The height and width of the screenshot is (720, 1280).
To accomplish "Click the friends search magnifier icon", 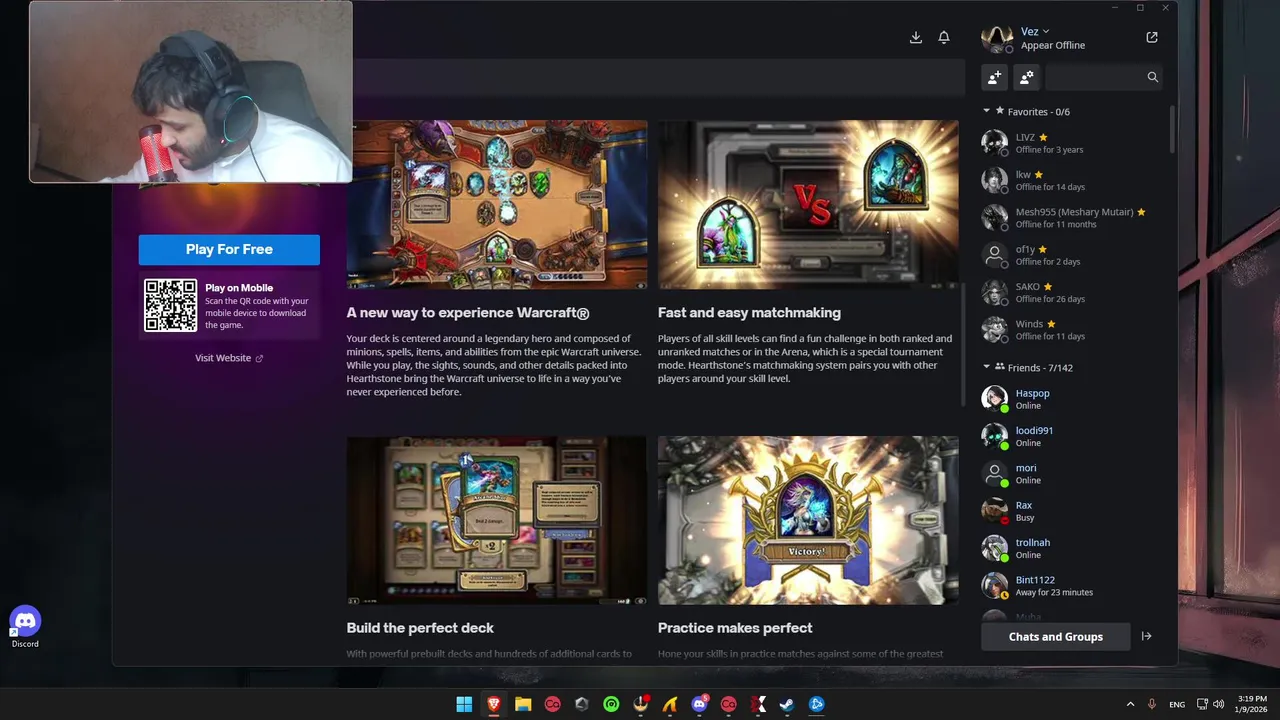I will click(x=1152, y=77).
